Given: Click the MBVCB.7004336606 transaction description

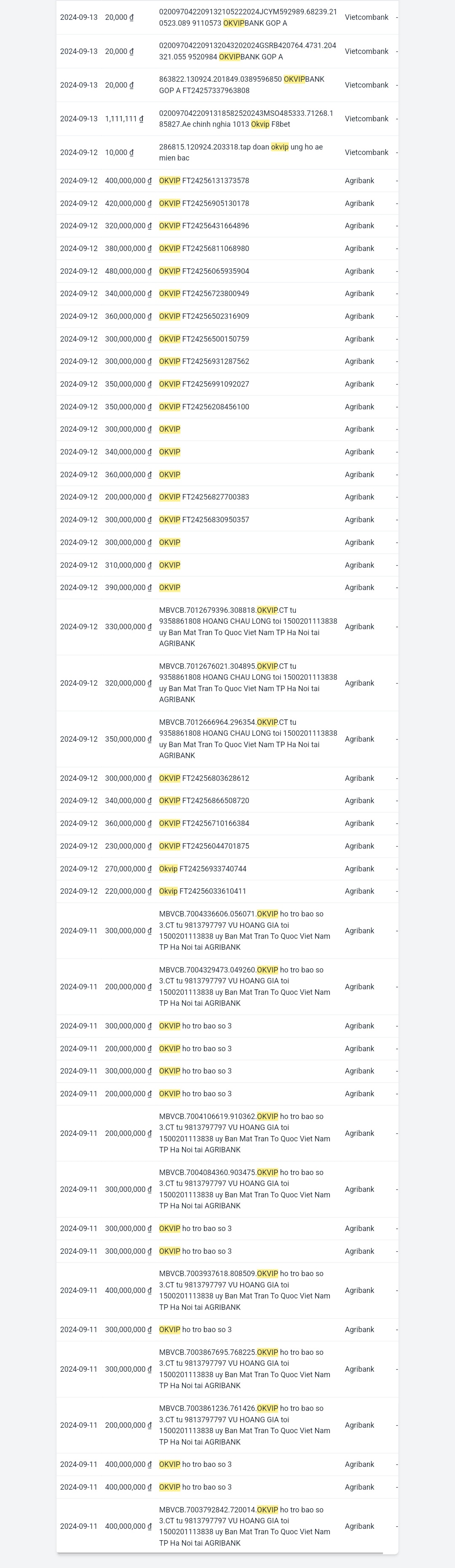Looking at the screenshot, I should point(245,930).
